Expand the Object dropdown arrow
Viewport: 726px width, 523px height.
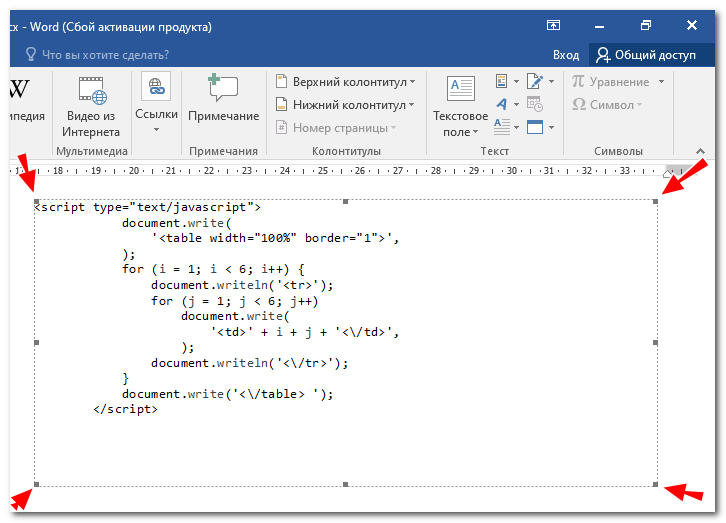coord(551,127)
